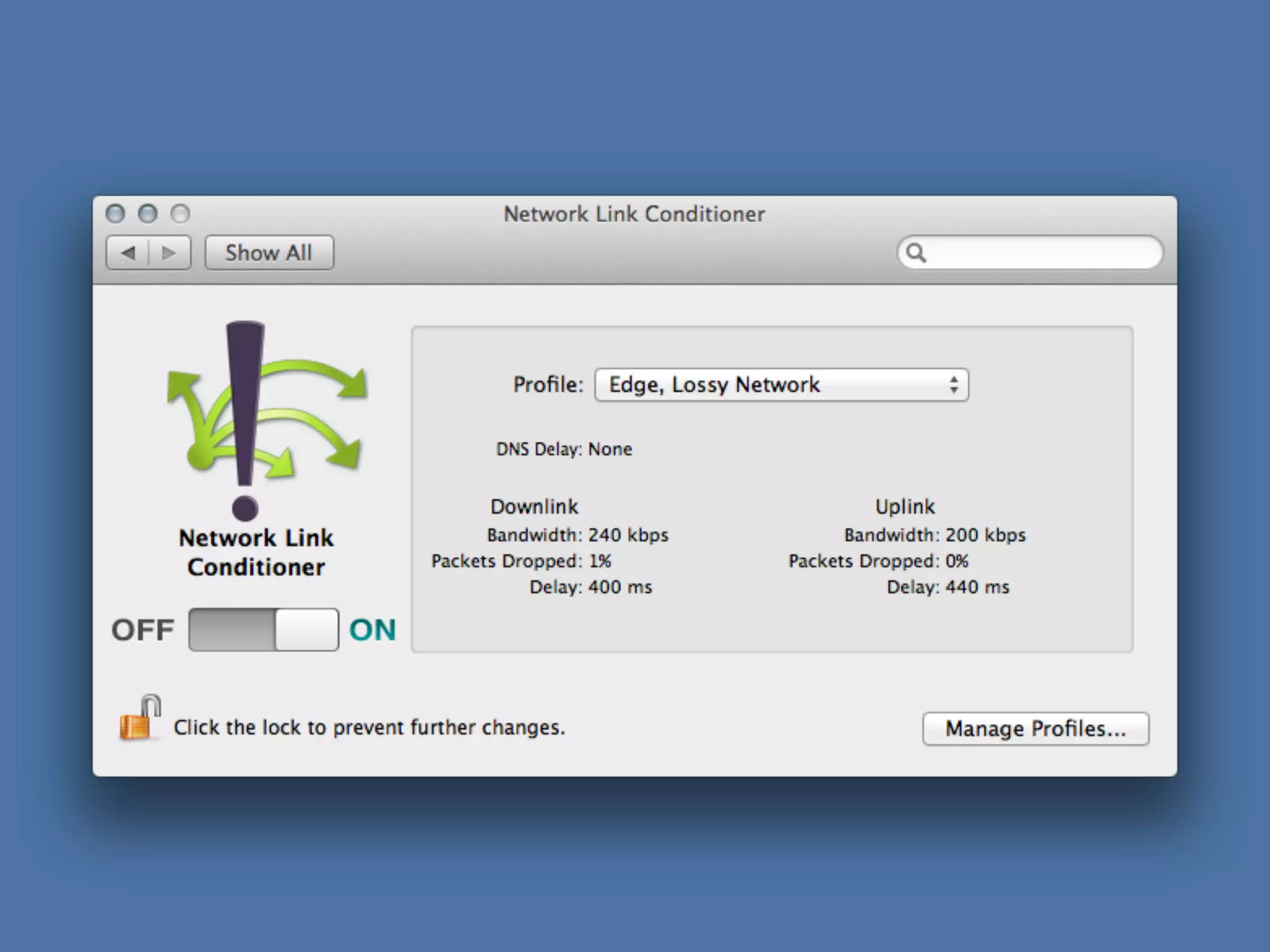Image resolution: width=1270 pixels, height=952 pixels.
Task: Click the ON label beside the switch
Action: click(372, 630)
